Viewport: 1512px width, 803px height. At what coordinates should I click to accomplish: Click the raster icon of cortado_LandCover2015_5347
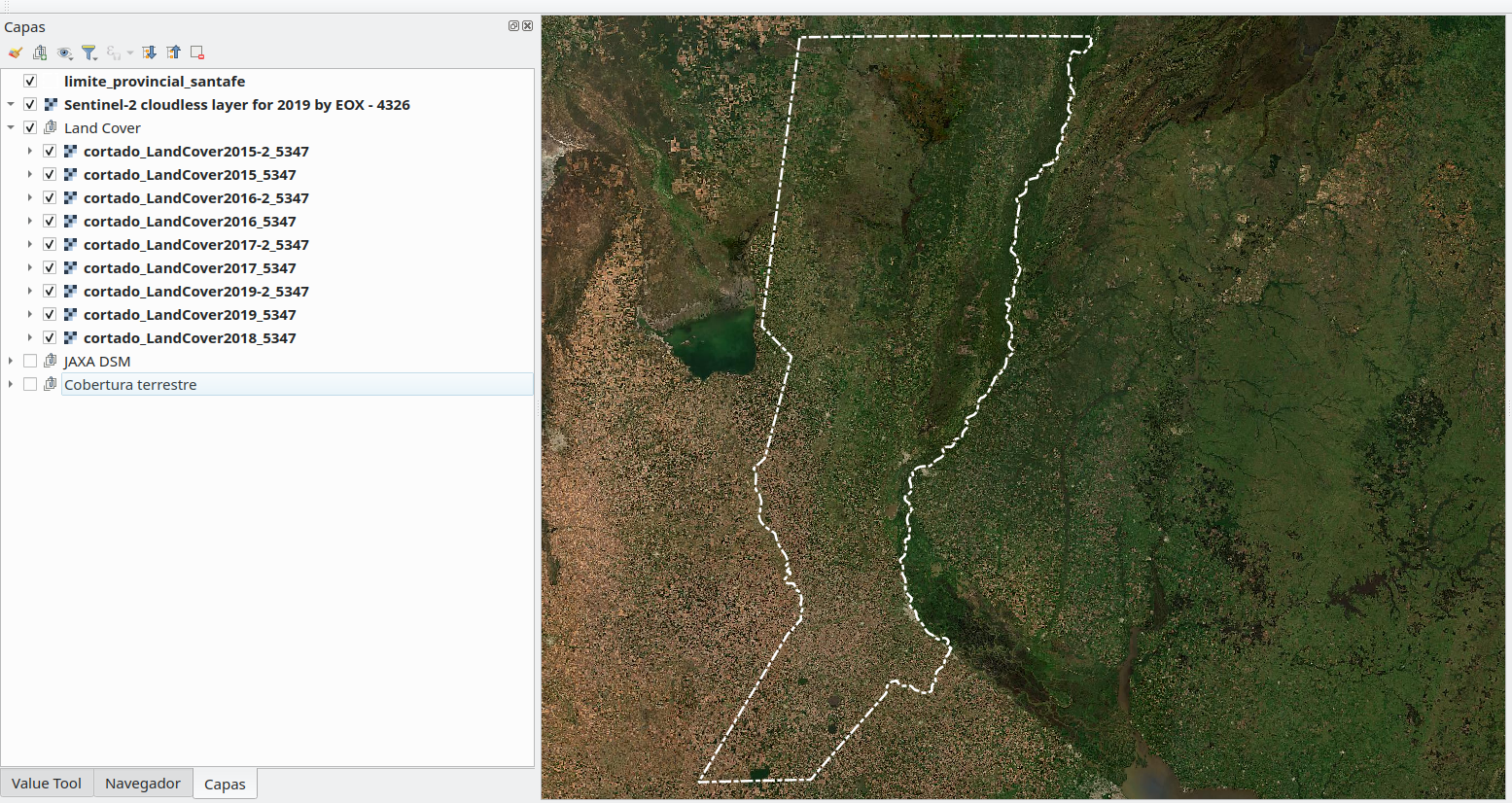click(71, 175)
